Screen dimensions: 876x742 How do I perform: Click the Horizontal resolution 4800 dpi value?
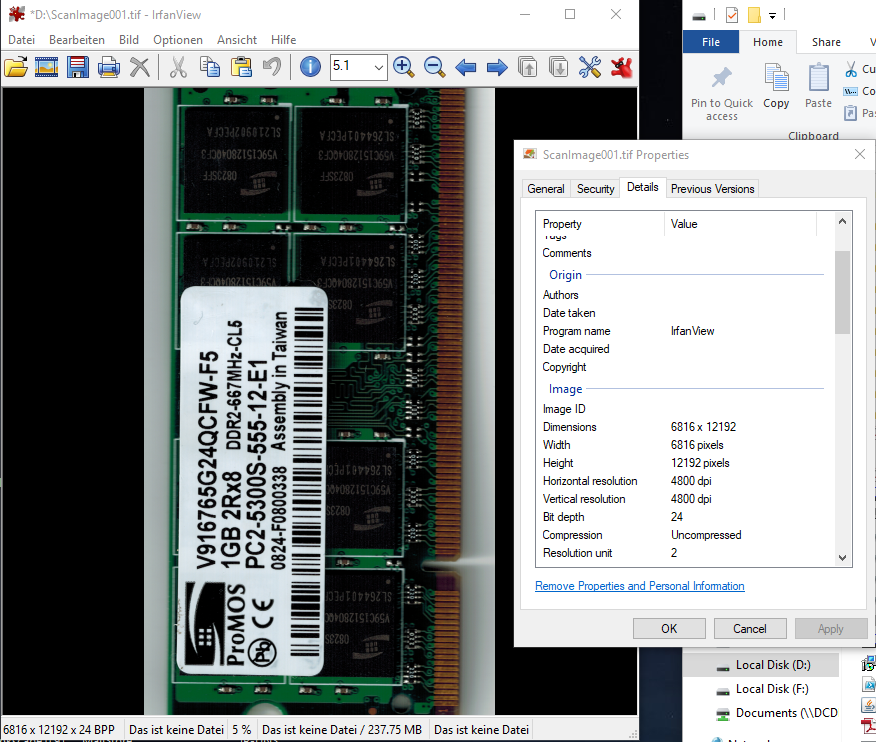[691, 481]
